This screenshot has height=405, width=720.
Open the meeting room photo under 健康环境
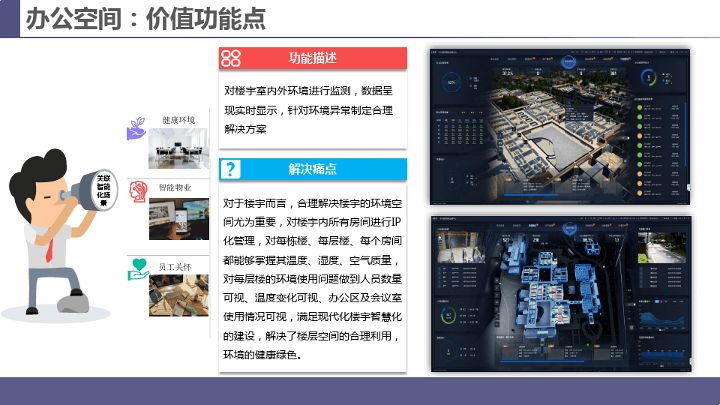(178, 148)
